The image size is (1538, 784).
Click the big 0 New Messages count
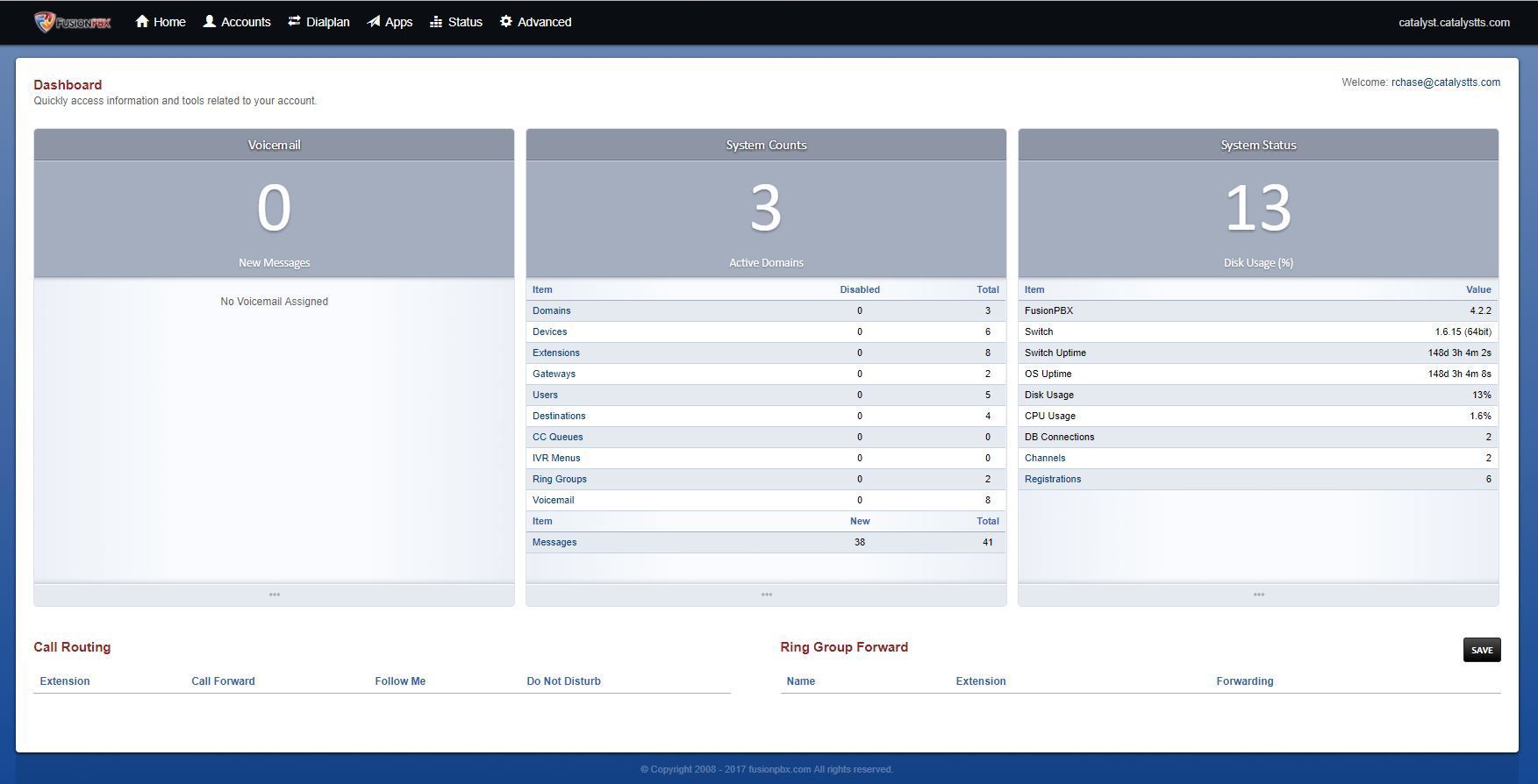[x=274, y=209]
